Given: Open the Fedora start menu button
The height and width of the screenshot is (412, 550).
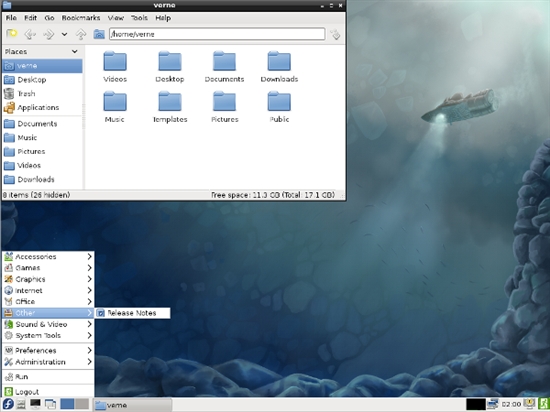Looking at the screenshot, I should pos(8,404).
